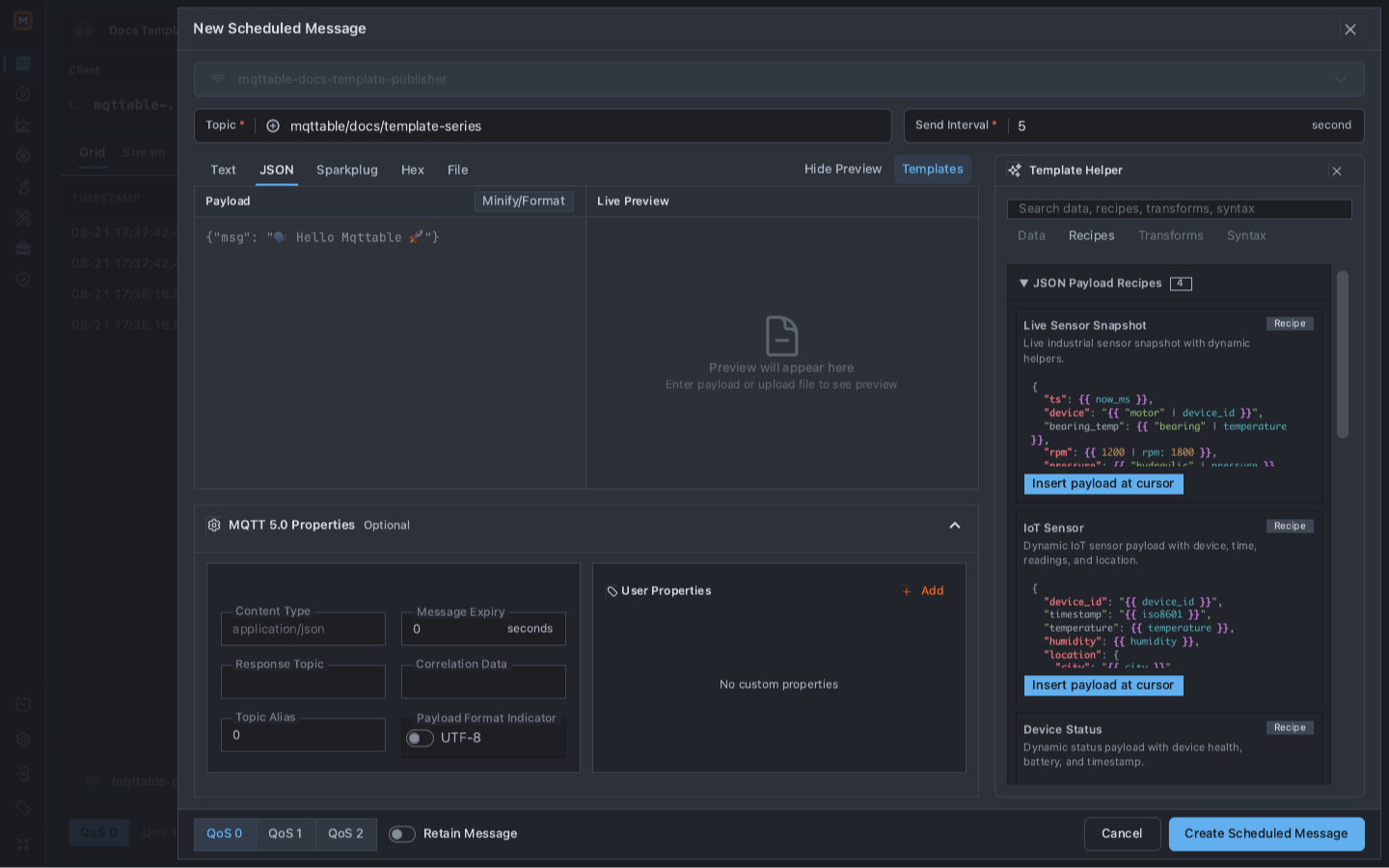Click the Message Expiry field
The image size is (1389, 868).
point(483,630)
